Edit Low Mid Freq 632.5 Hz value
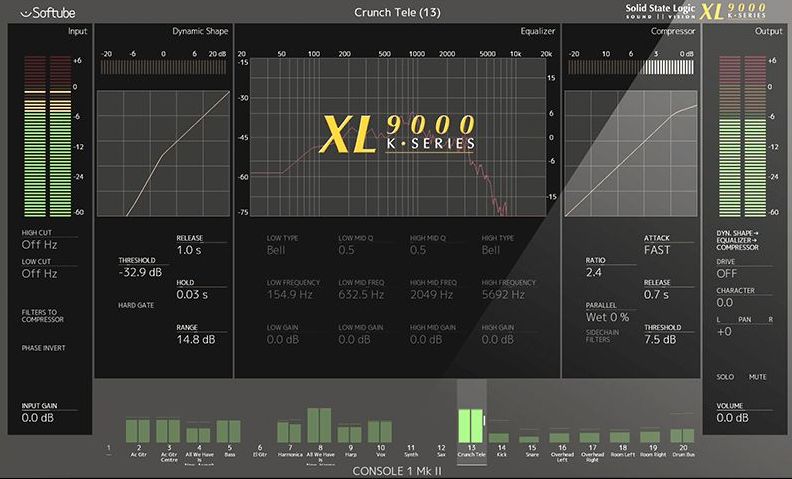This screenshot has width=792, height=479. pyautogui.click(x=361, y=295)
